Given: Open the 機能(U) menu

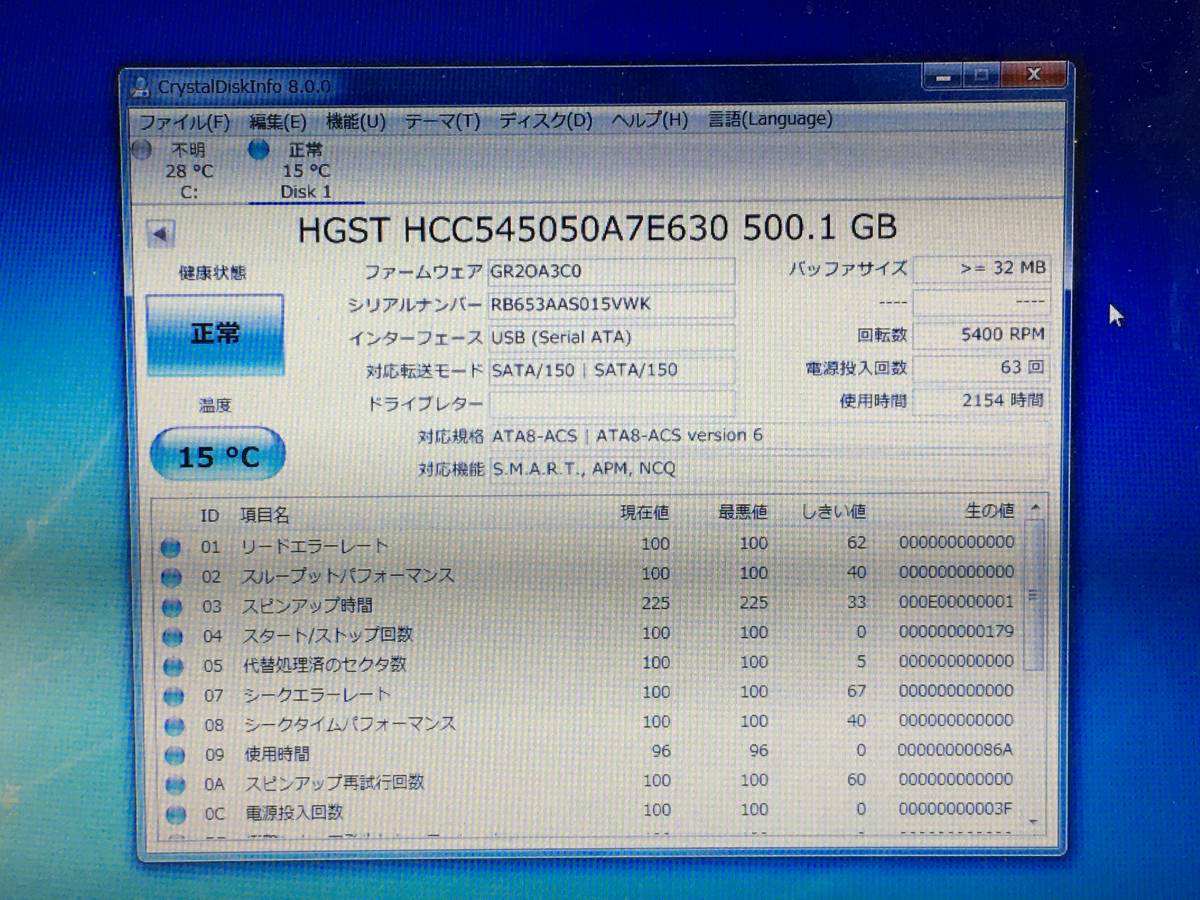Looking at the screenshot, I should point(355,122).
